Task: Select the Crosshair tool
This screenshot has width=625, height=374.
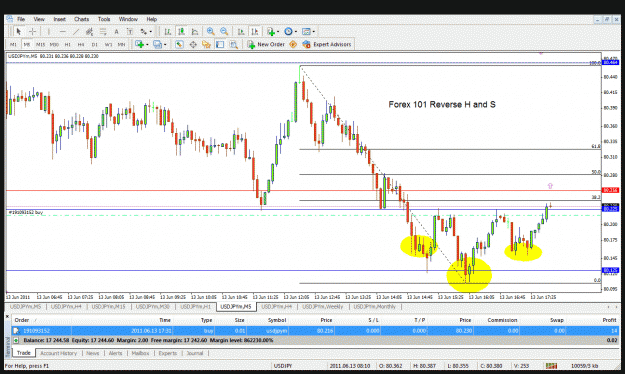Action: point(32,31)
